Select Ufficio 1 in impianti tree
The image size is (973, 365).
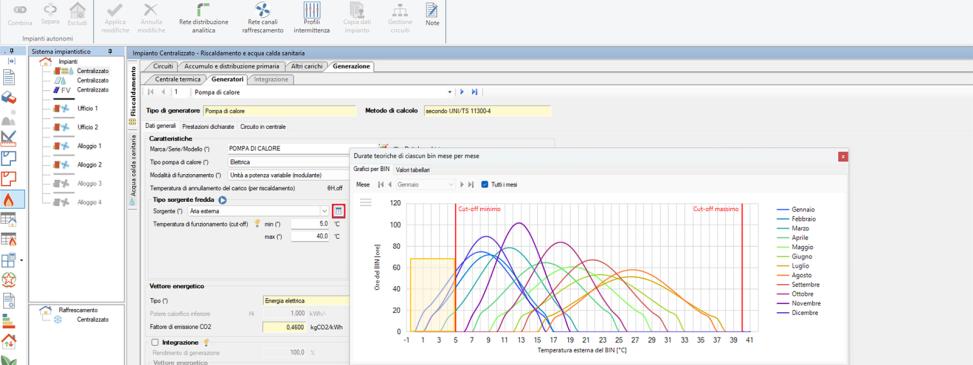87,109
